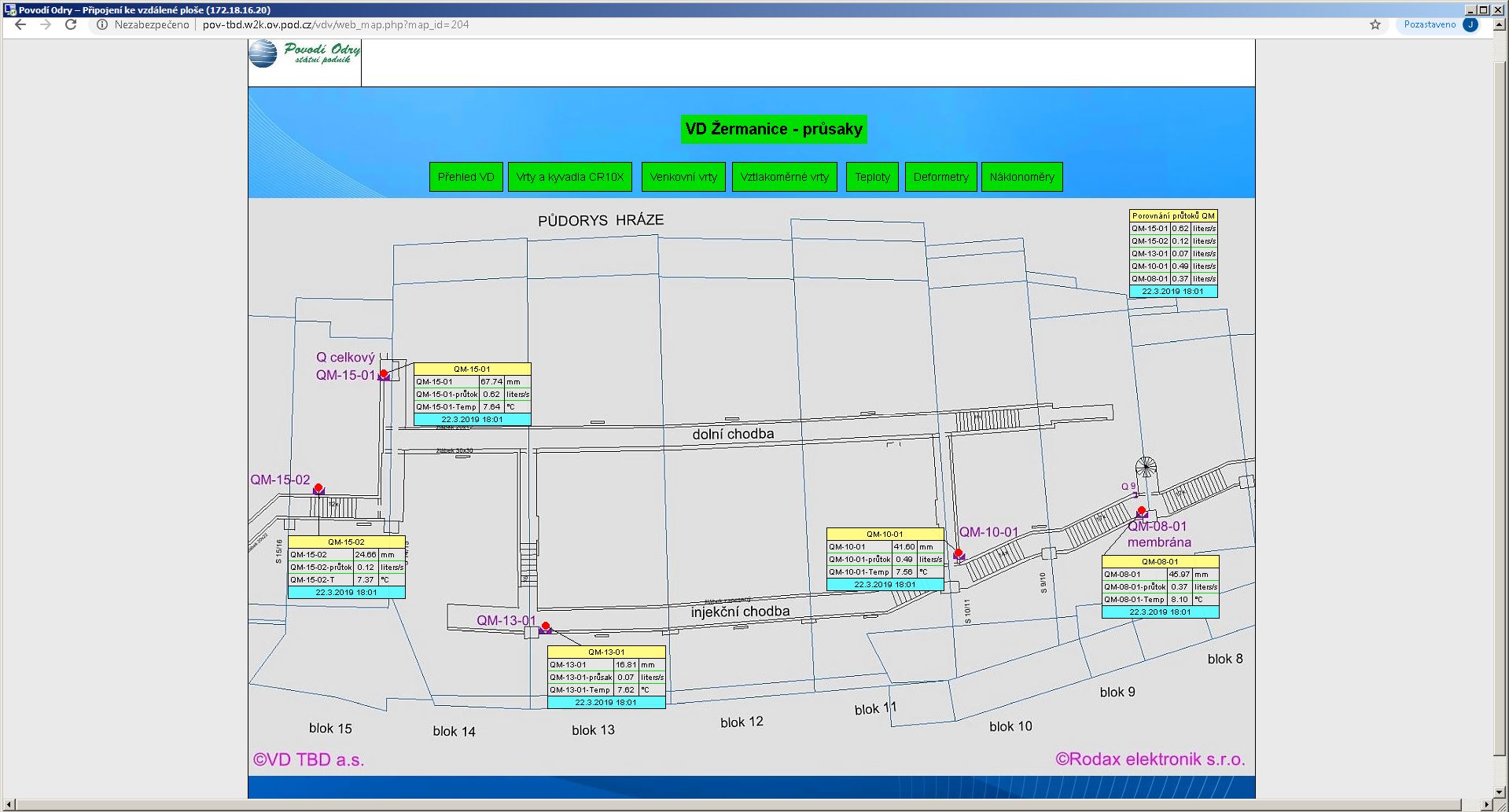Click the dolní chodba label
The height and width of the screenshot is (812, 1509).
(x=733, y=434)
